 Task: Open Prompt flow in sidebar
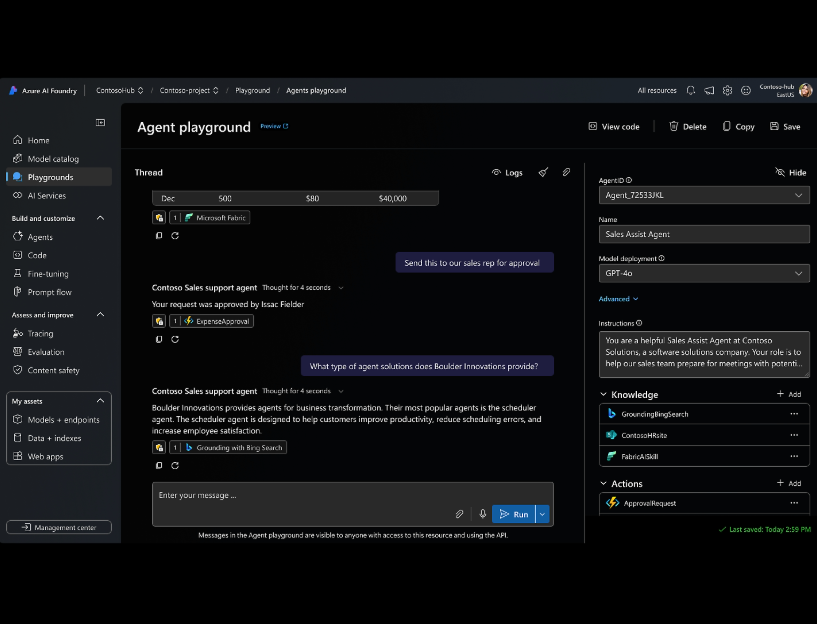click(58, 292)
